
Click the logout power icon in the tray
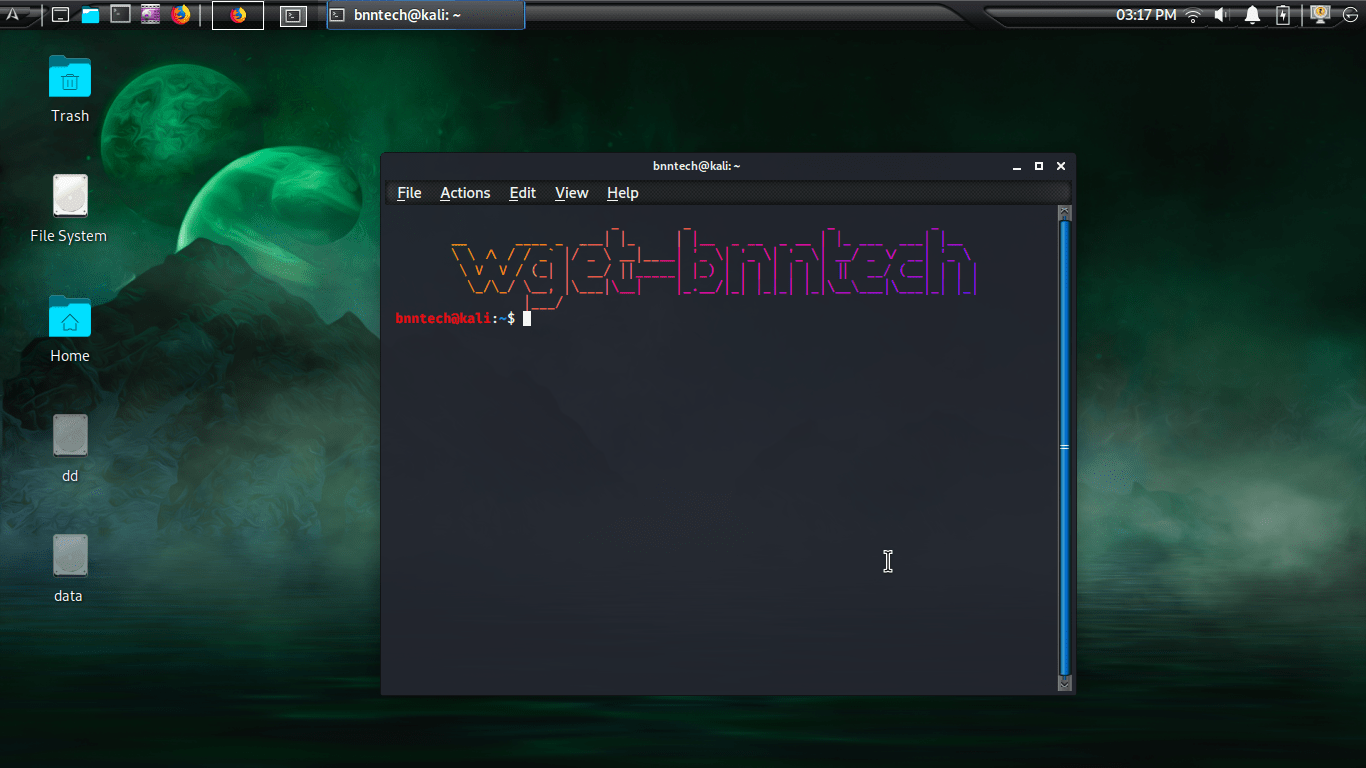[x=1350, y=15]
